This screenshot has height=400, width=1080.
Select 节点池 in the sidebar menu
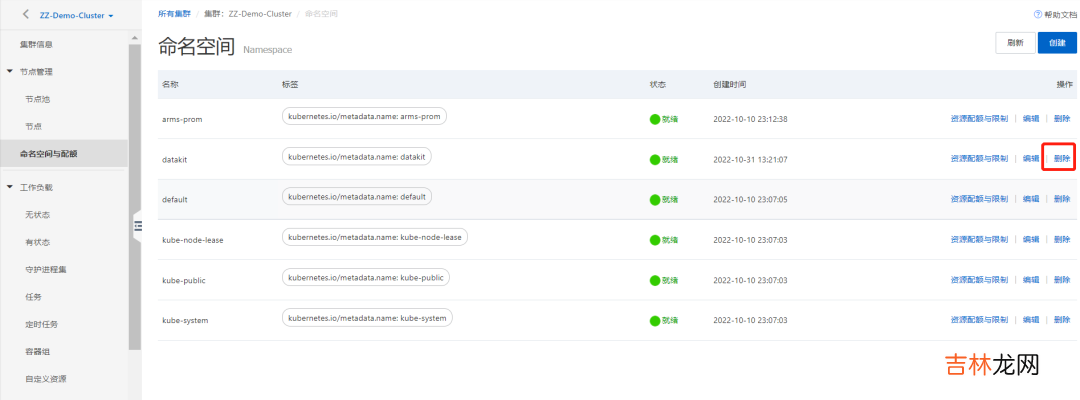37,99
